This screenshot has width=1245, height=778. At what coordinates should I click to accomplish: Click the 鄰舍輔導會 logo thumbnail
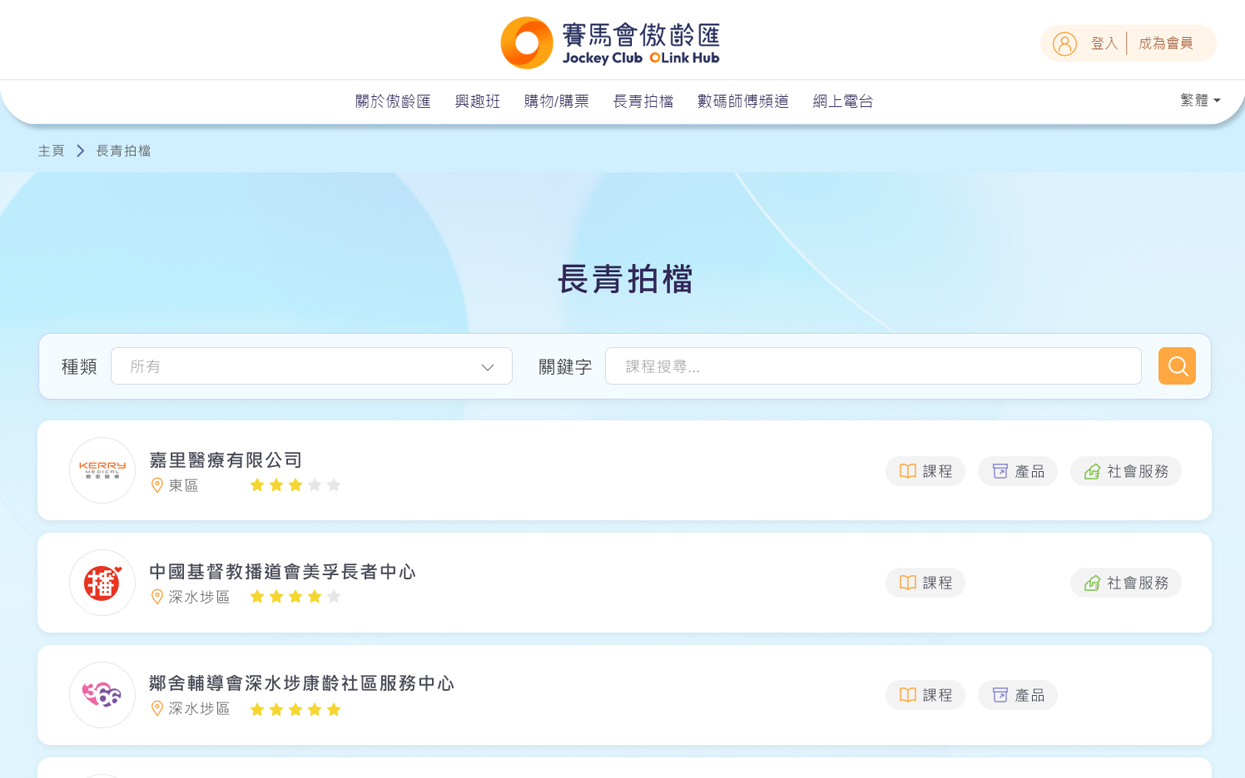coord(102,694)
